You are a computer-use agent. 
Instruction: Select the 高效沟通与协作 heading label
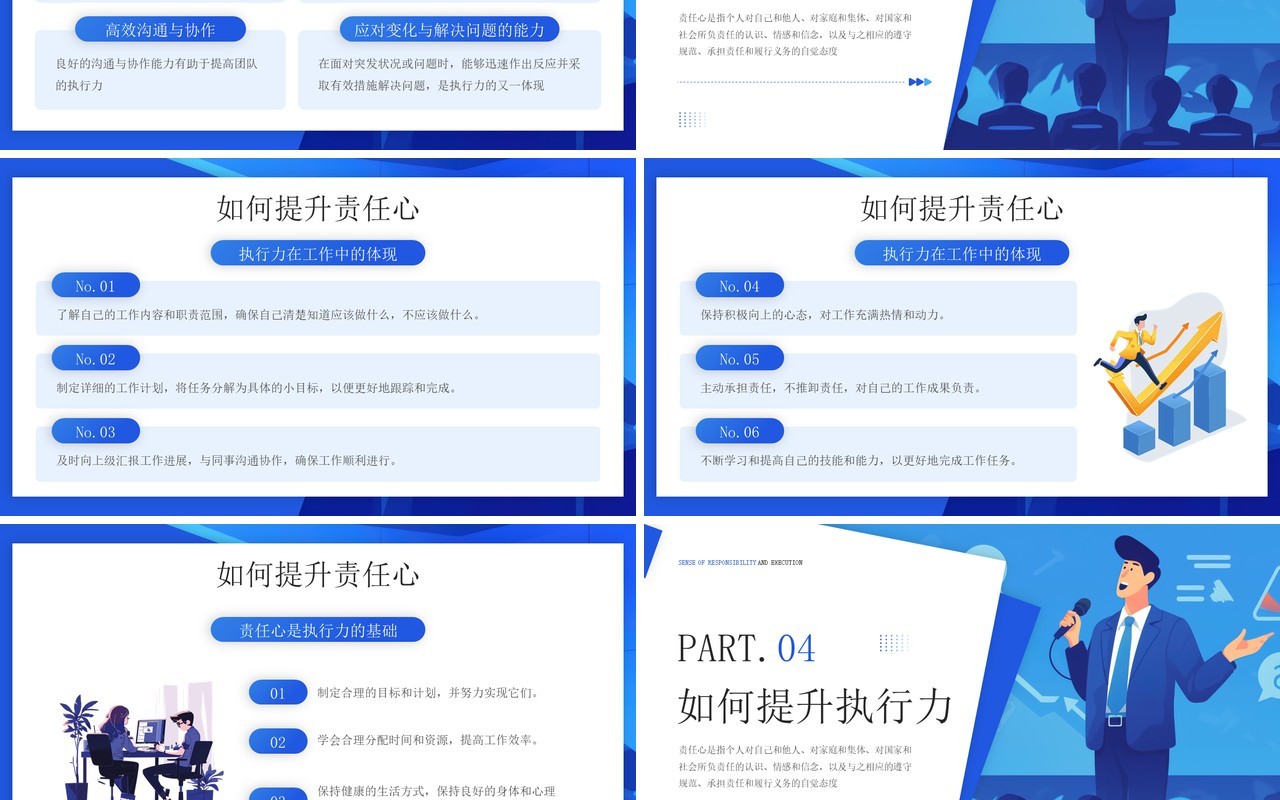[x=160, y=29]
